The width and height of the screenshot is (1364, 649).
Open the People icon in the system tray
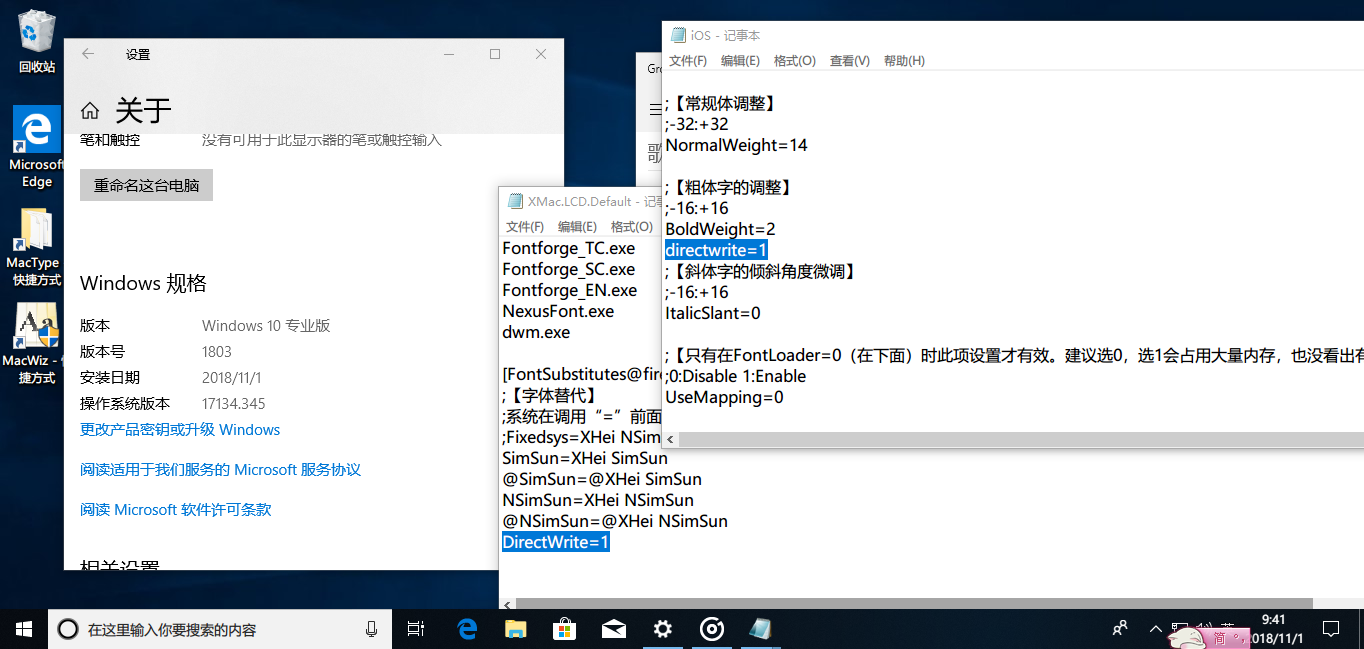point(1119,629)
